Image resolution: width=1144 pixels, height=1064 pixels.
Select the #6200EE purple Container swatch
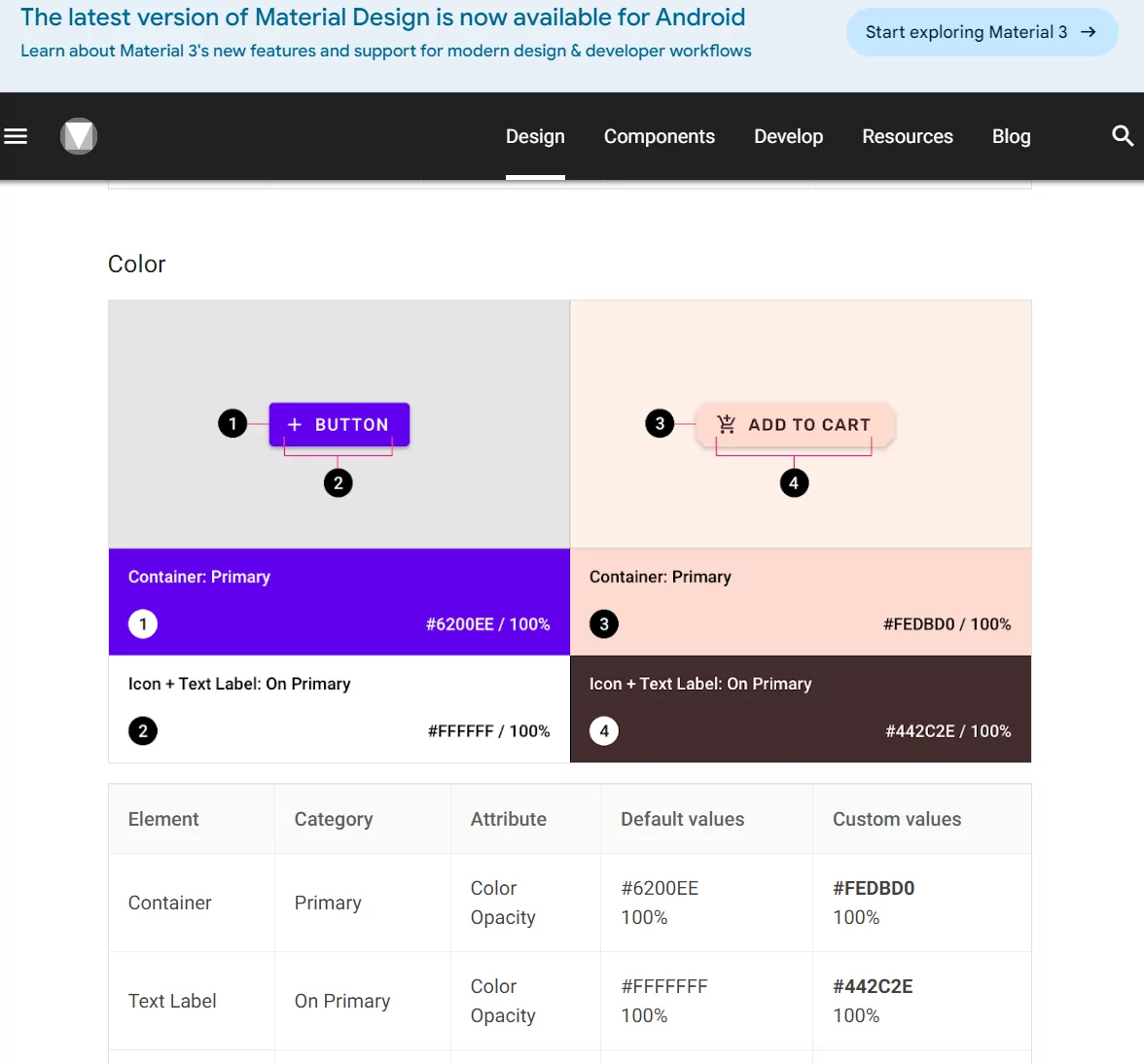[x=339, y=601]
